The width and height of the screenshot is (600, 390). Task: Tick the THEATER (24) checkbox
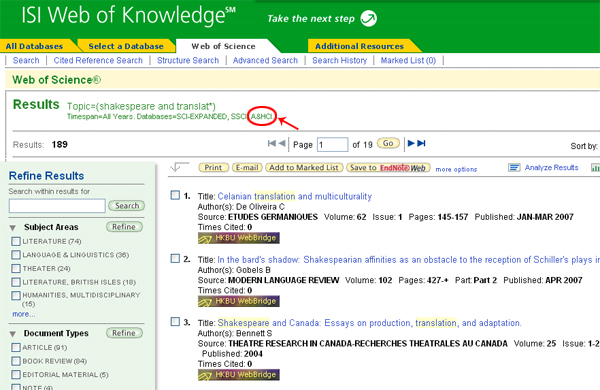point(16,268)
